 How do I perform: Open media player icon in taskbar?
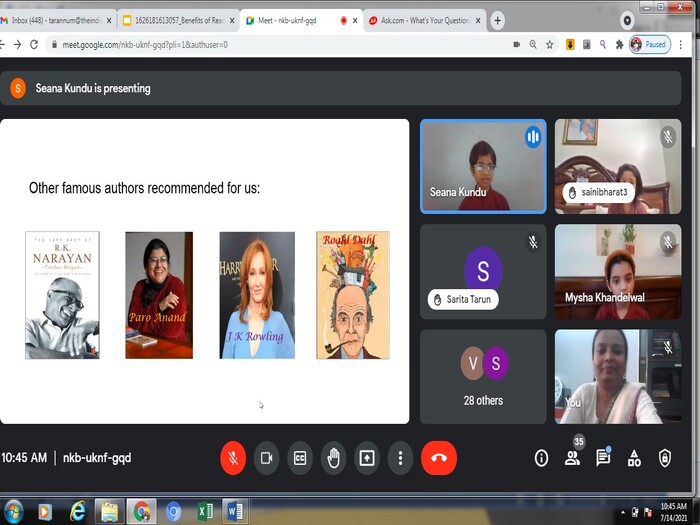[x=45, y=512]
